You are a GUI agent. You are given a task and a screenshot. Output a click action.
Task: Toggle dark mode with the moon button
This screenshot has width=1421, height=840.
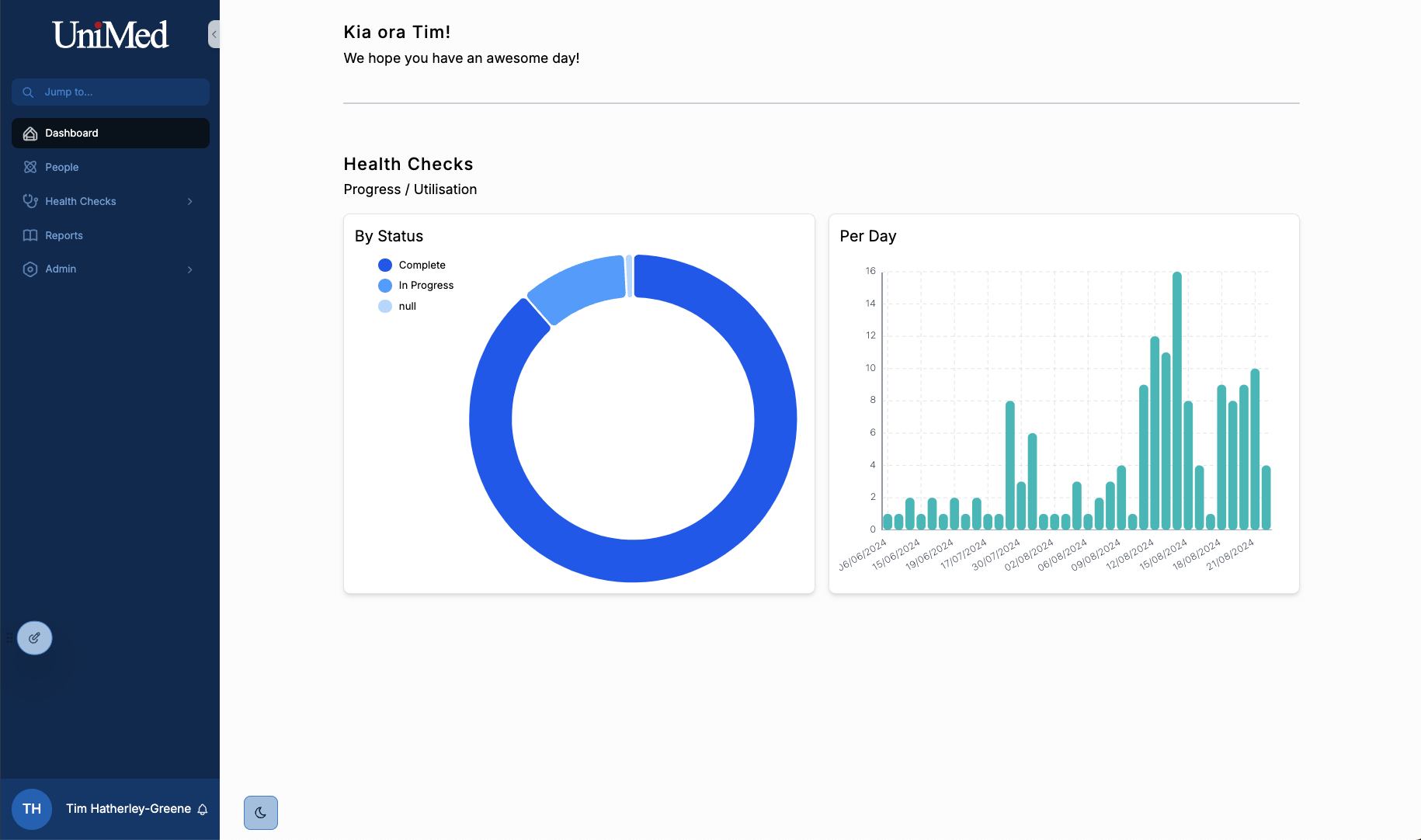(261, 813)
